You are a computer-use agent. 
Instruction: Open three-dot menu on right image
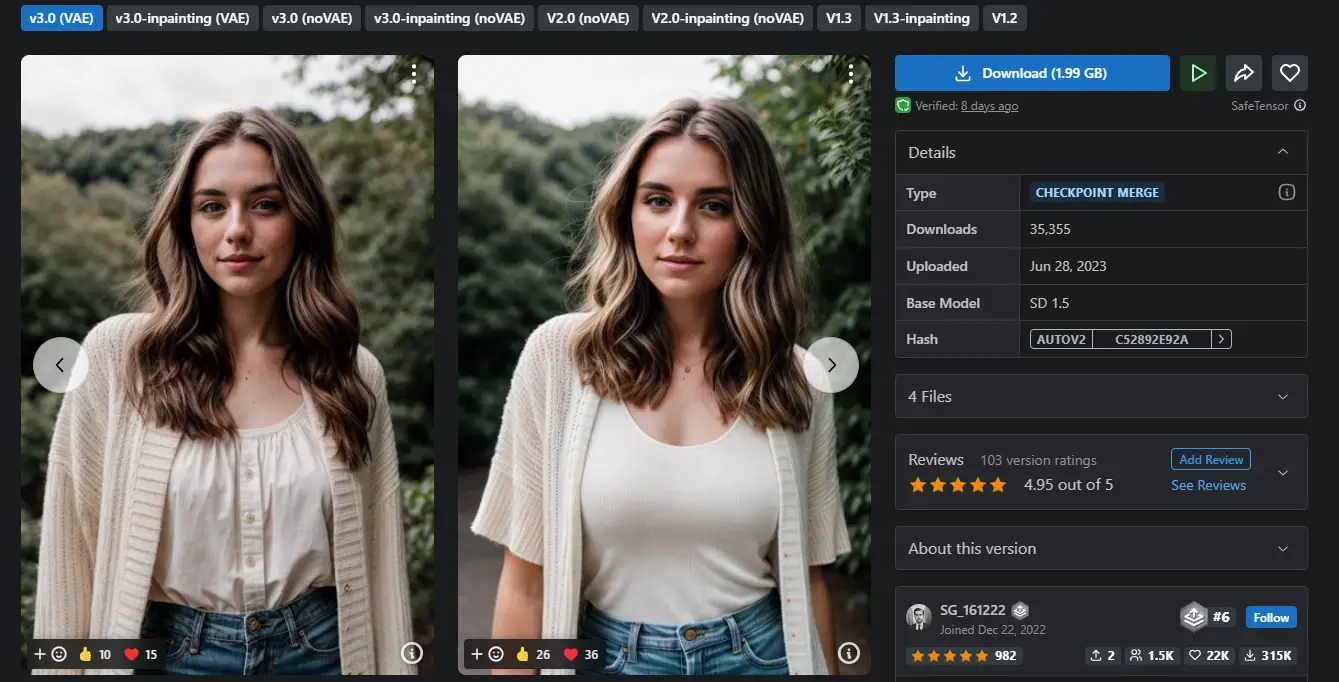tap(851, 72)
